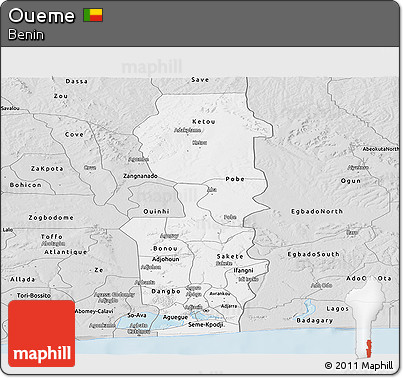Click the Ouinhi region label
The image size is (403, 378).
156,211
